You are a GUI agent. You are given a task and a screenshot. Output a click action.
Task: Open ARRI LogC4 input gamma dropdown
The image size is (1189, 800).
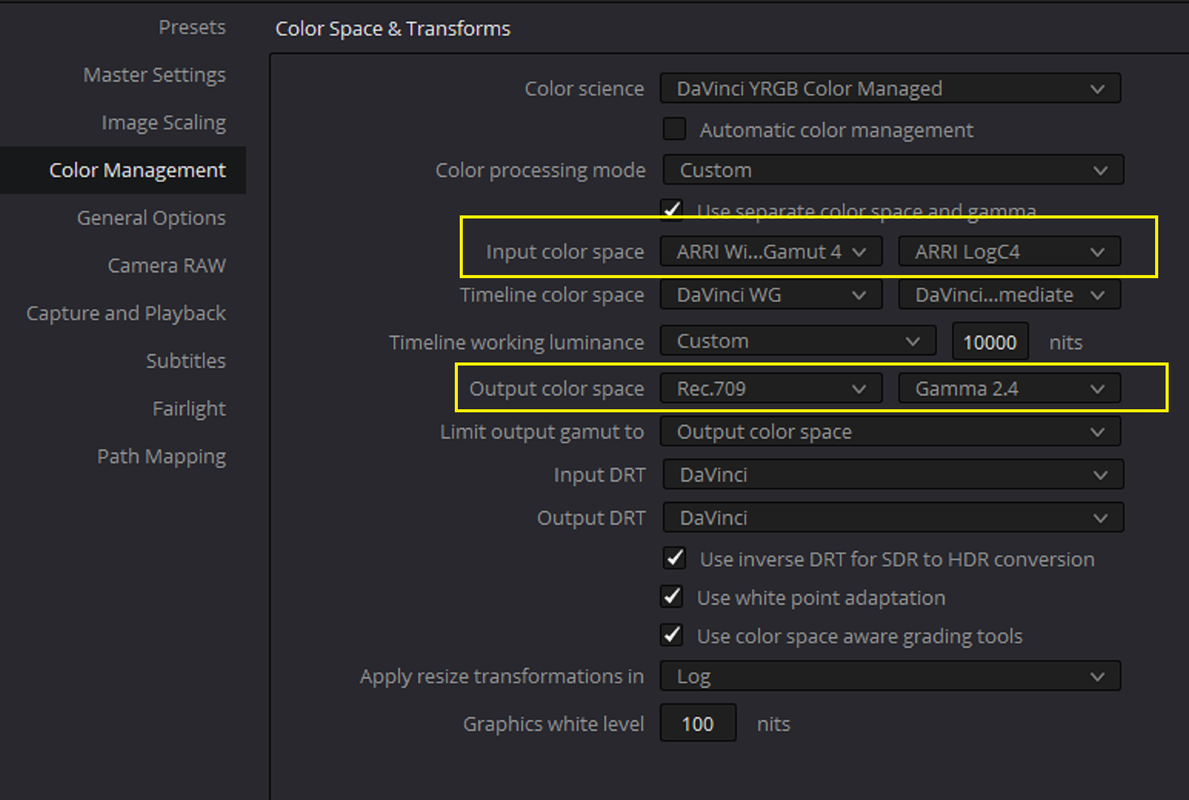pos(1009,252)
